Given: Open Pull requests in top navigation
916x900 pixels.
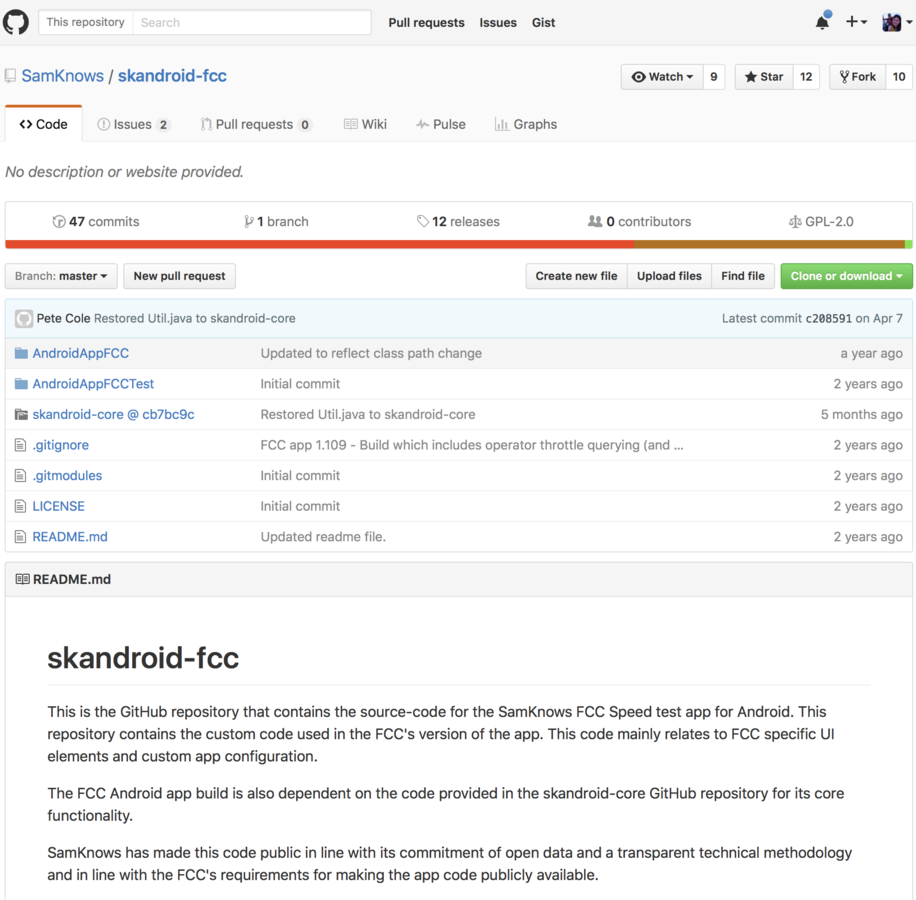Looking at the screenshot, I should (426, 22).
